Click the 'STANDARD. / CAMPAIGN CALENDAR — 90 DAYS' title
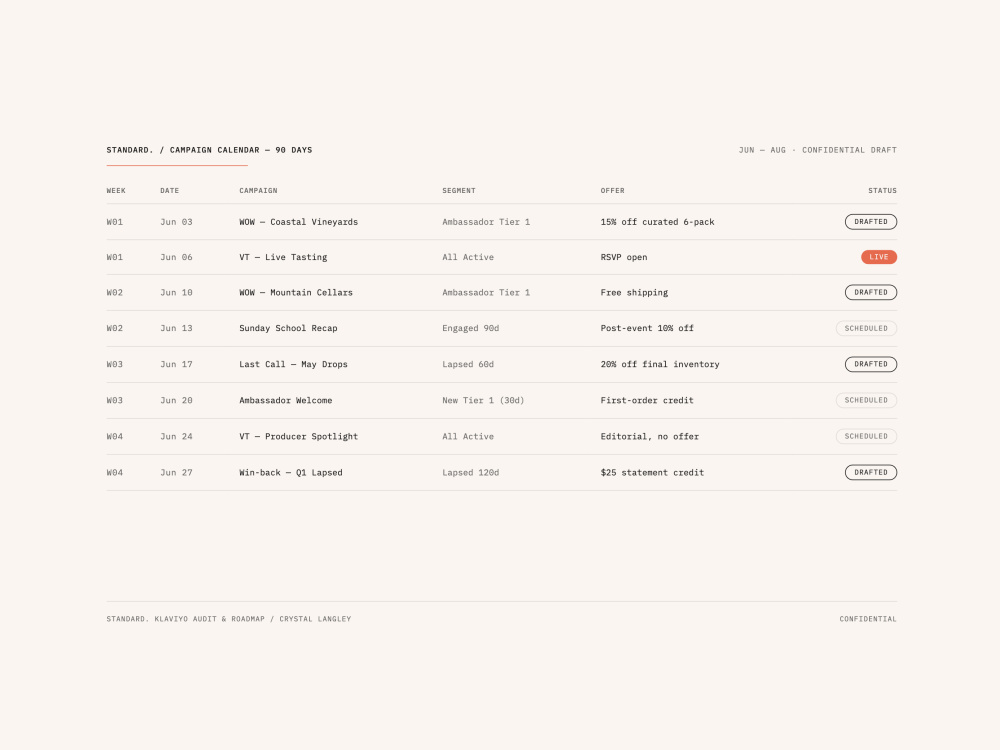Image resolution: width=1000 pixels, height=750 pixels. (209, 150)
